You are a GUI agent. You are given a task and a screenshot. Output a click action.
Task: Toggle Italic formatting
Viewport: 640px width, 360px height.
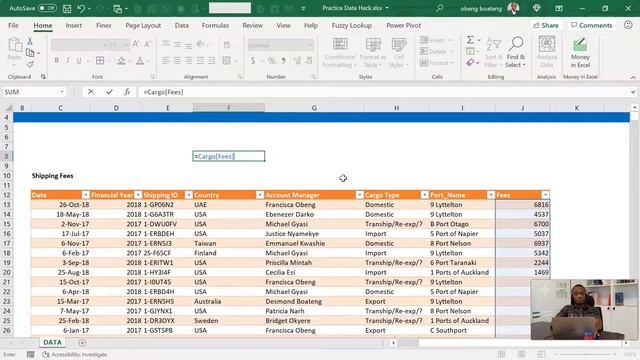(x=67, y=61)
